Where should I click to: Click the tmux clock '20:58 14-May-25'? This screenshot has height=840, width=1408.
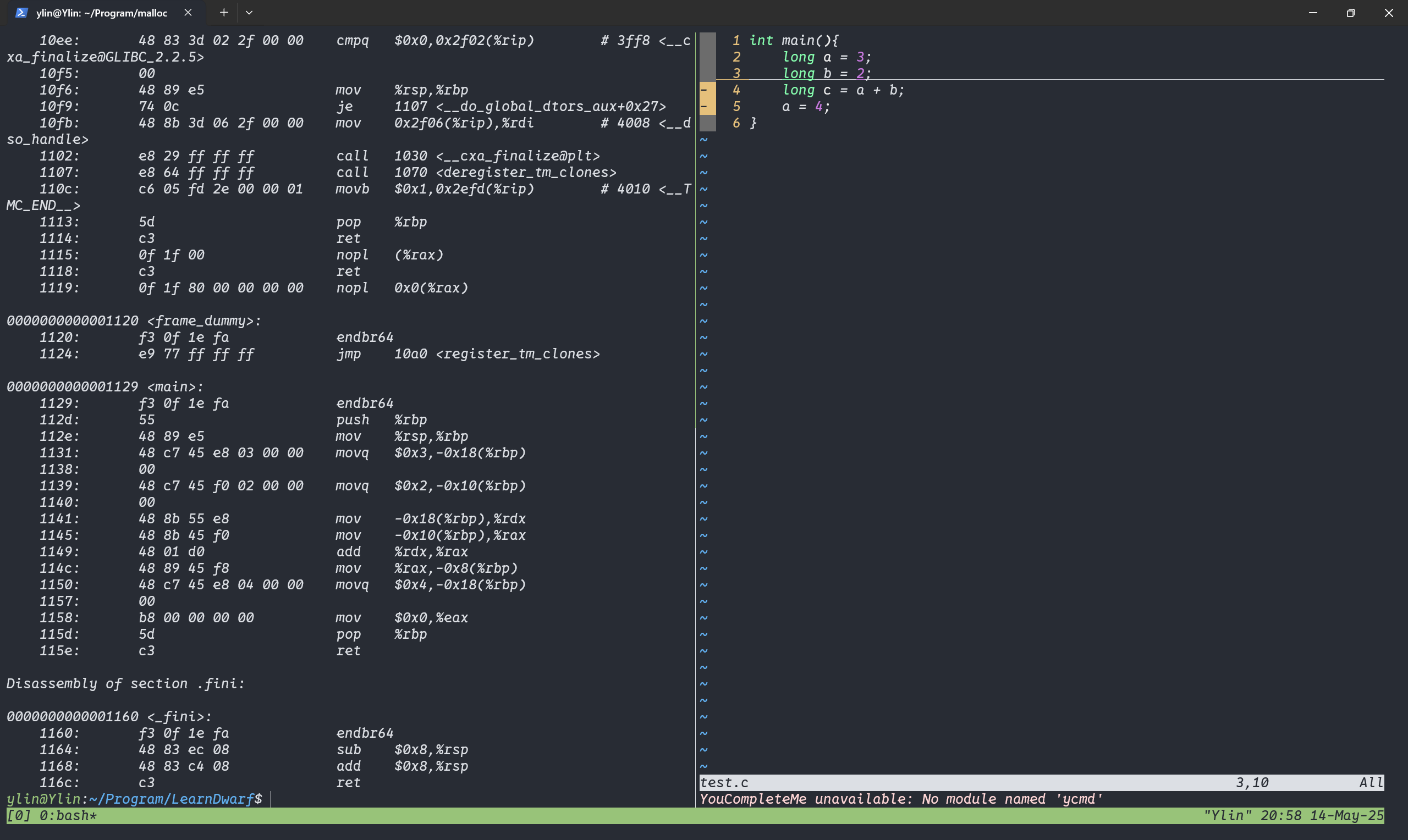[1322, 816]
